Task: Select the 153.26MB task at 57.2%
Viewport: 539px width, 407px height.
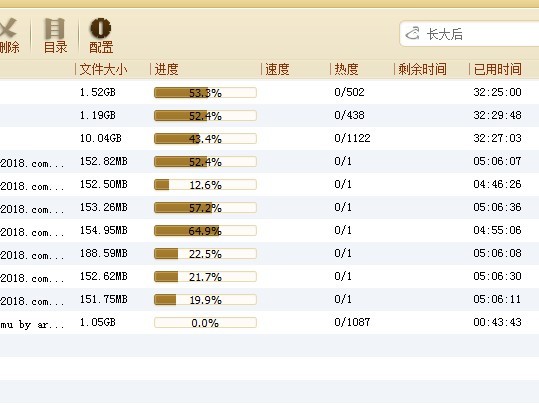Action: point(270,208)
